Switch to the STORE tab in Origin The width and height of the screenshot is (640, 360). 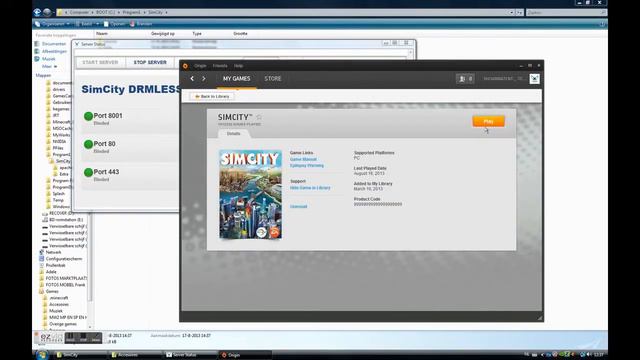tap(273, 78)
